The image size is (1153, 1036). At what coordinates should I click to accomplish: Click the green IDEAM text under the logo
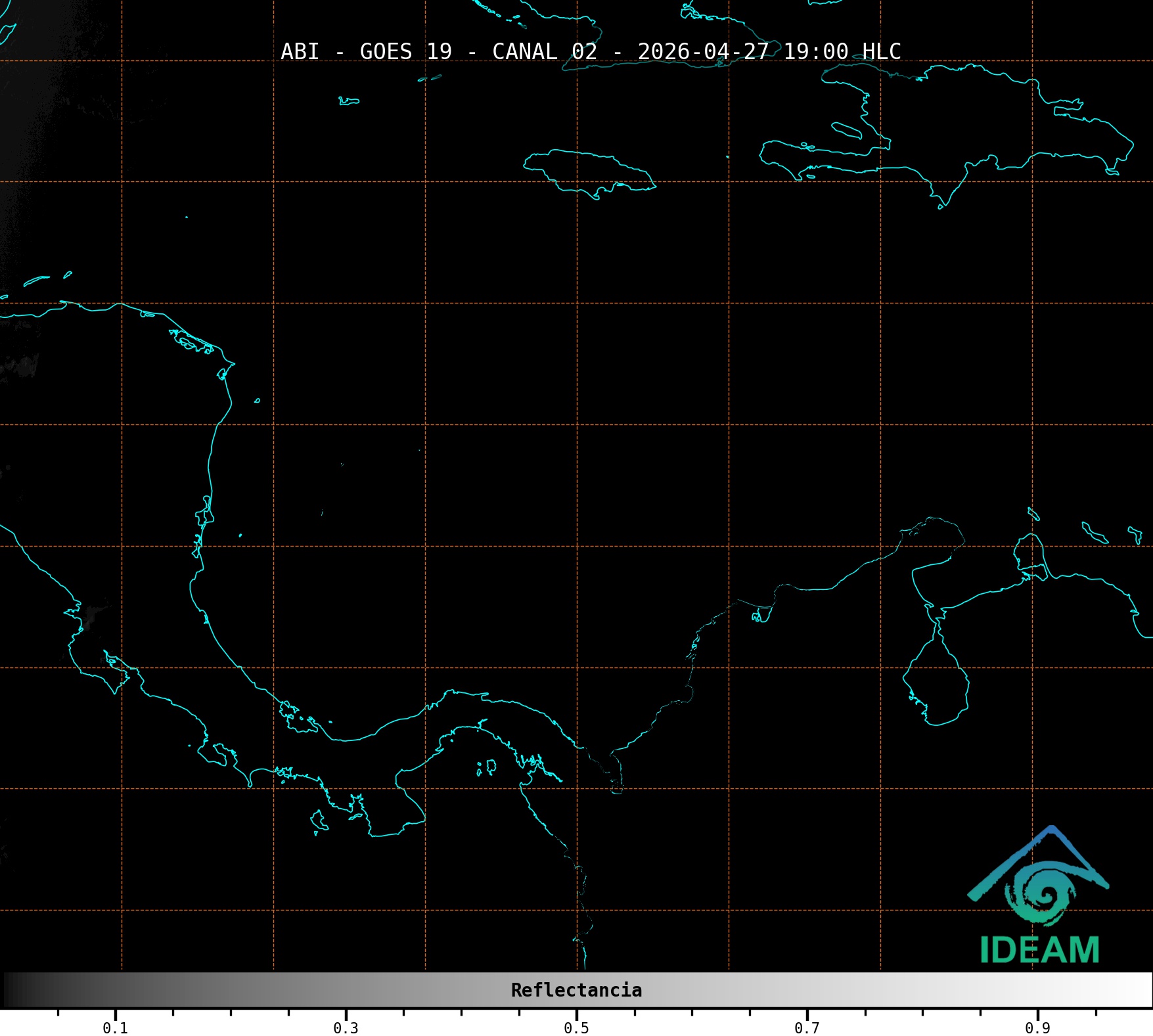point(1039,950)
